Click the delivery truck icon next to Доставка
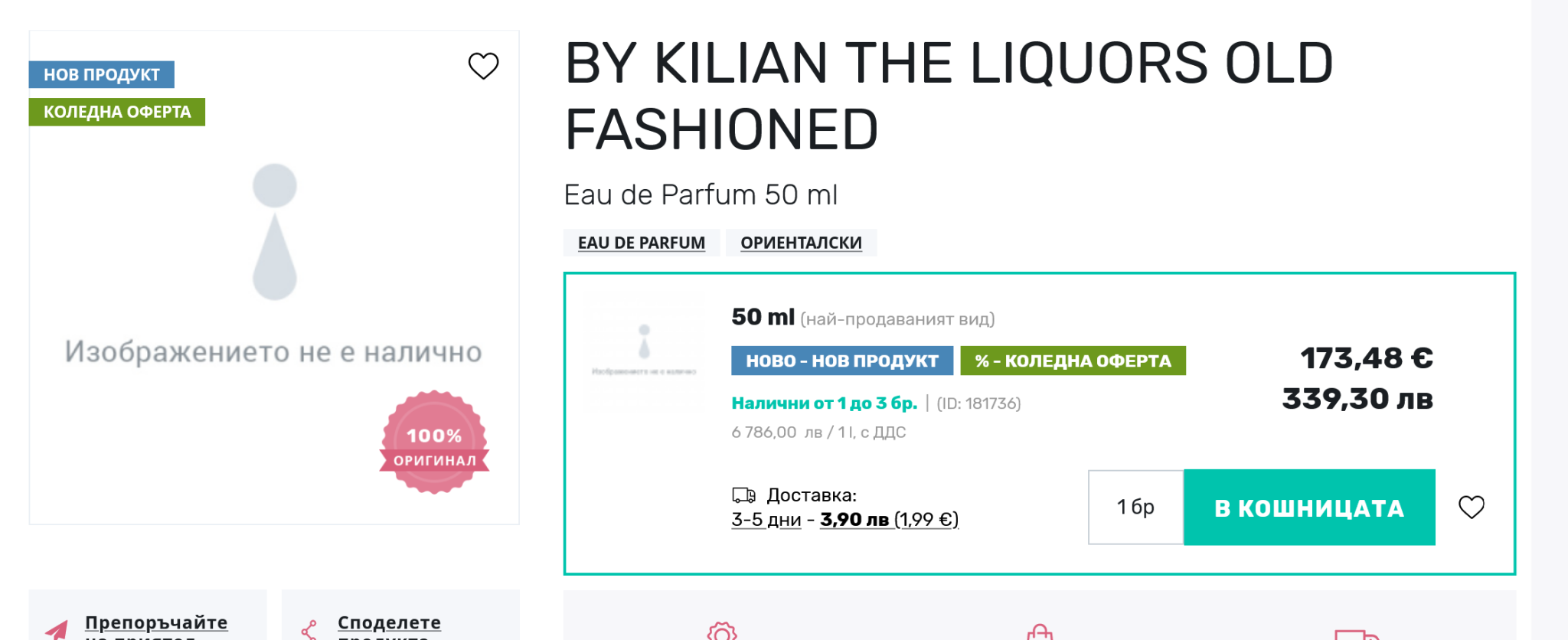The height and width of the screenshot is (640, 1568). tap(743, 495)
